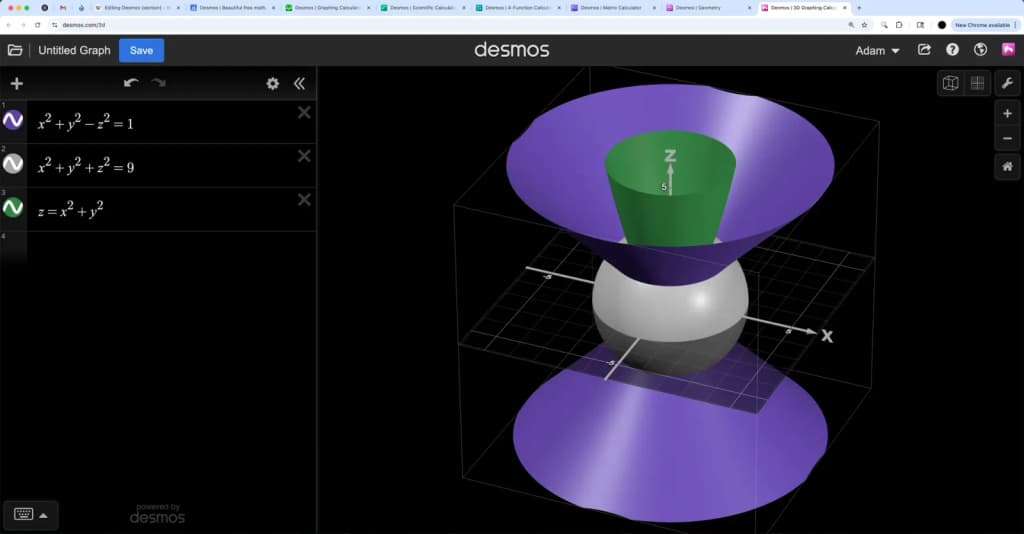Screen dimensions: 1024x534
Task: Click the Add Item plus icon
Action: click(17, 84)
